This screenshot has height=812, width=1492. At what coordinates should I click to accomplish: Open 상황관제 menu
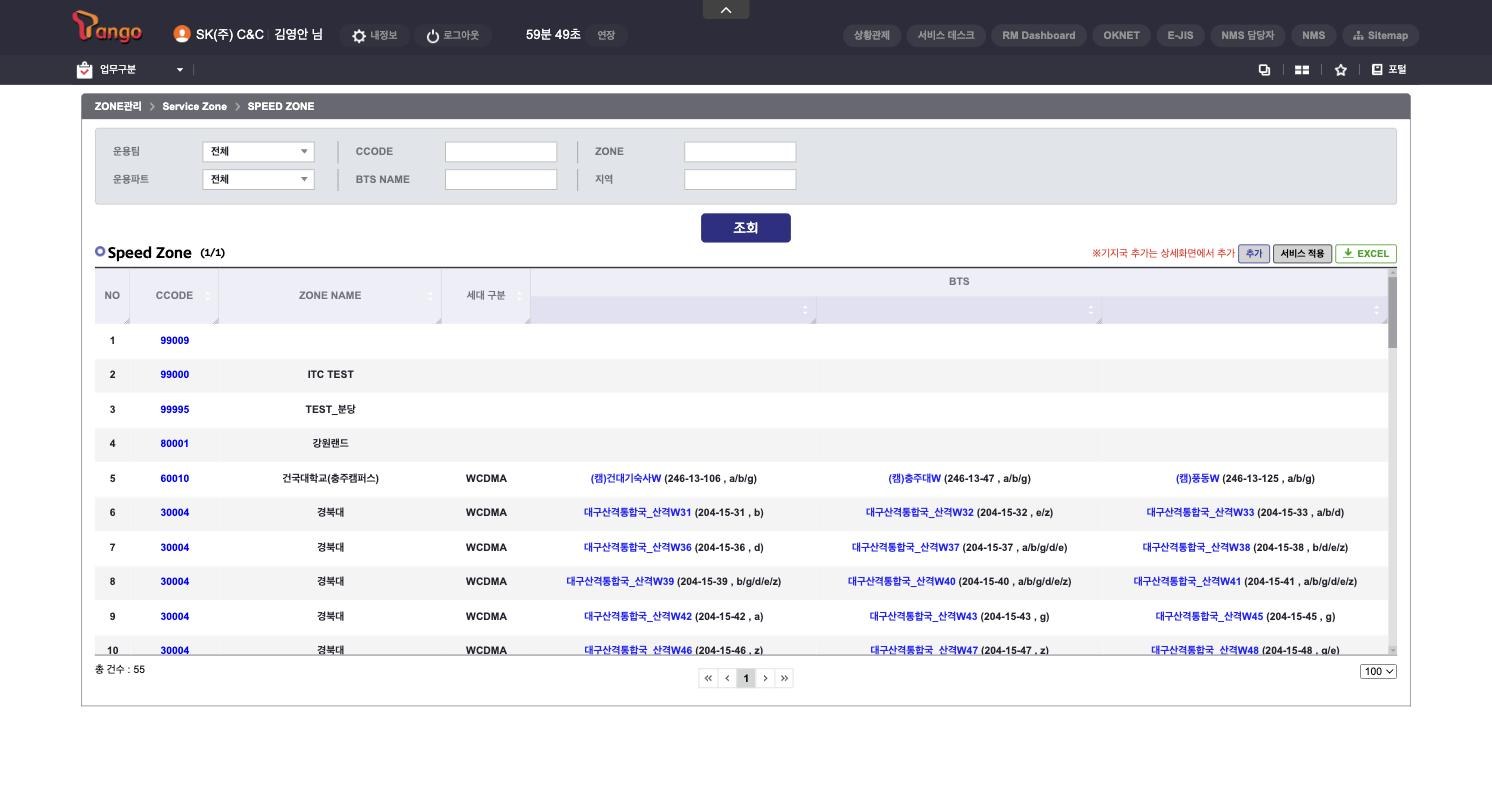[x=872, y=35]
